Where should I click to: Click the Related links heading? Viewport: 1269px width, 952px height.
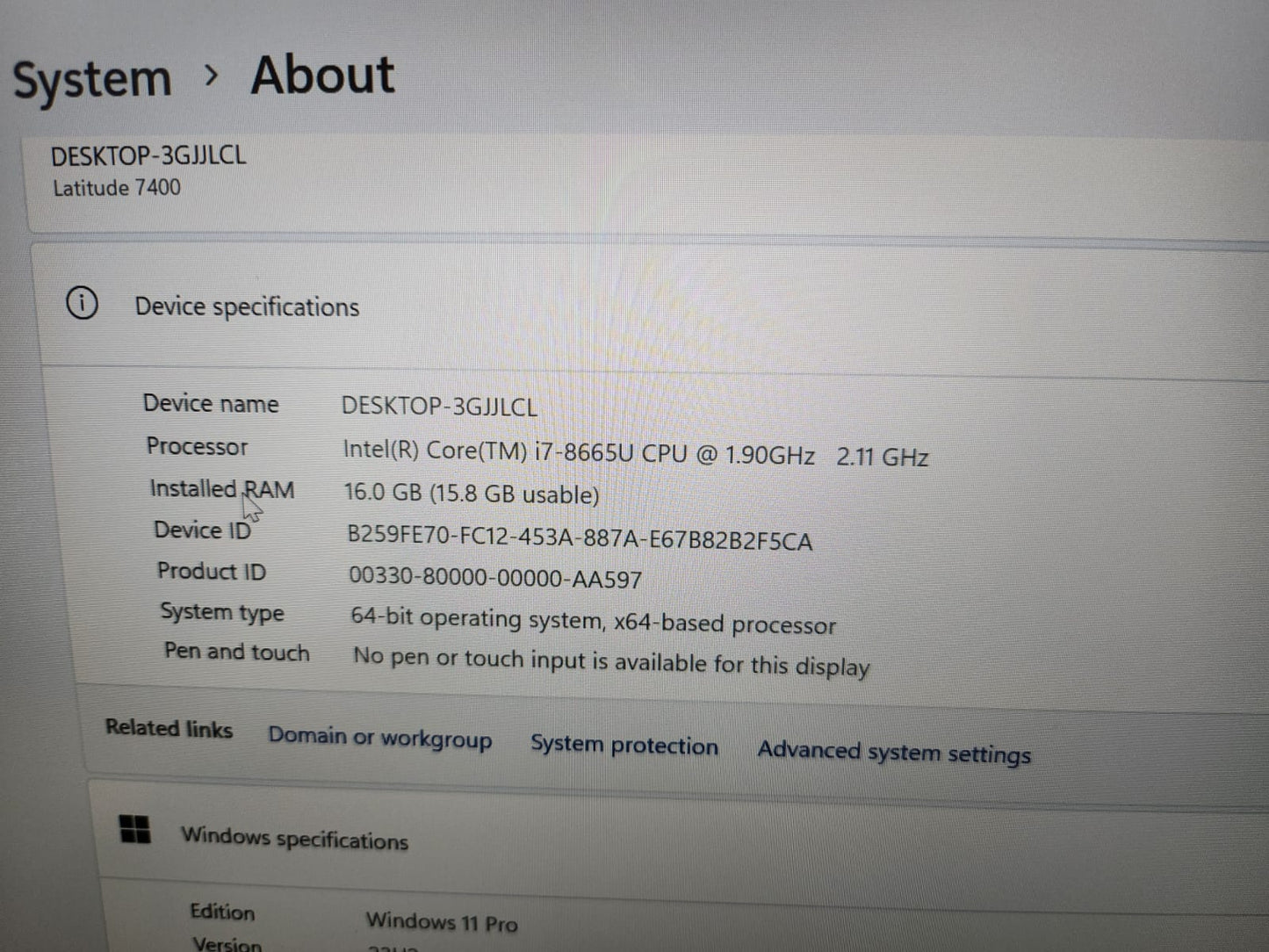pos(168,728)
